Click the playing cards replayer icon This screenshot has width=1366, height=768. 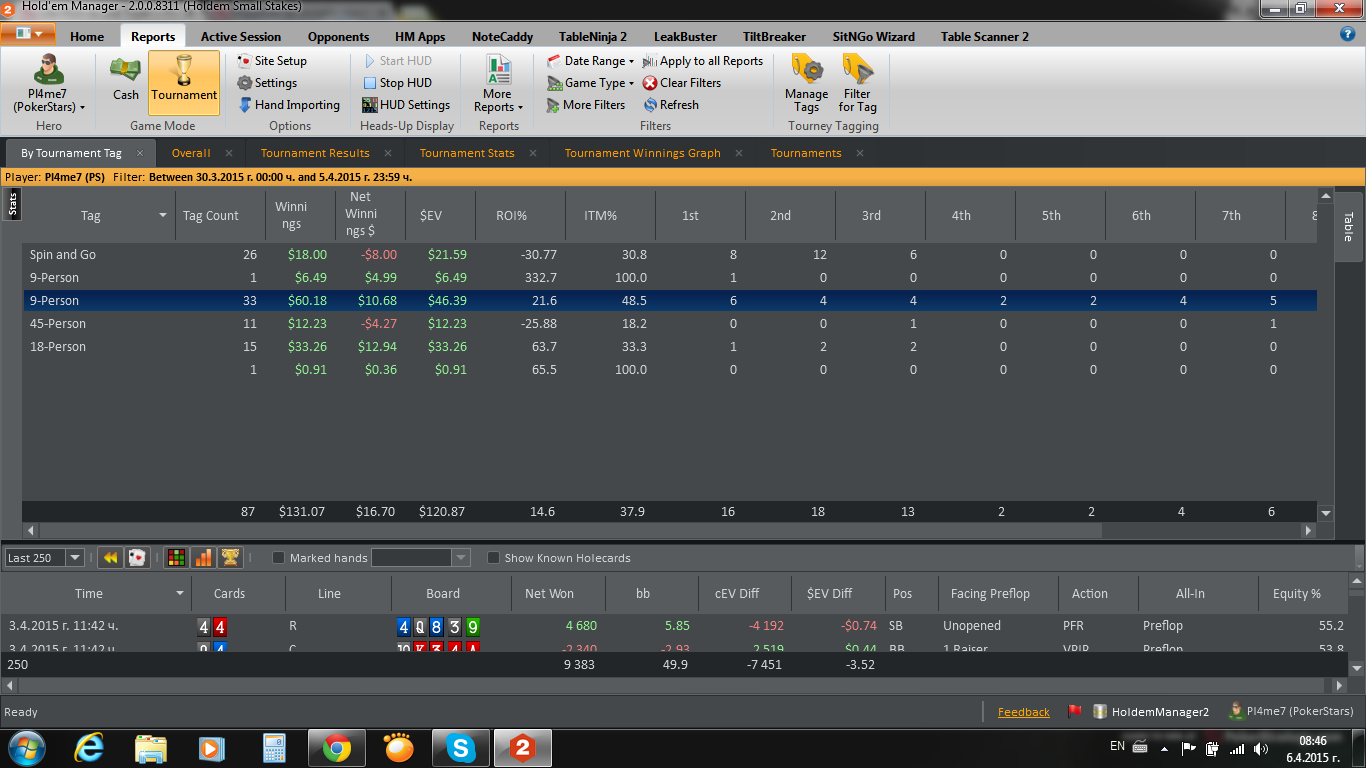[x=137, y=558]
